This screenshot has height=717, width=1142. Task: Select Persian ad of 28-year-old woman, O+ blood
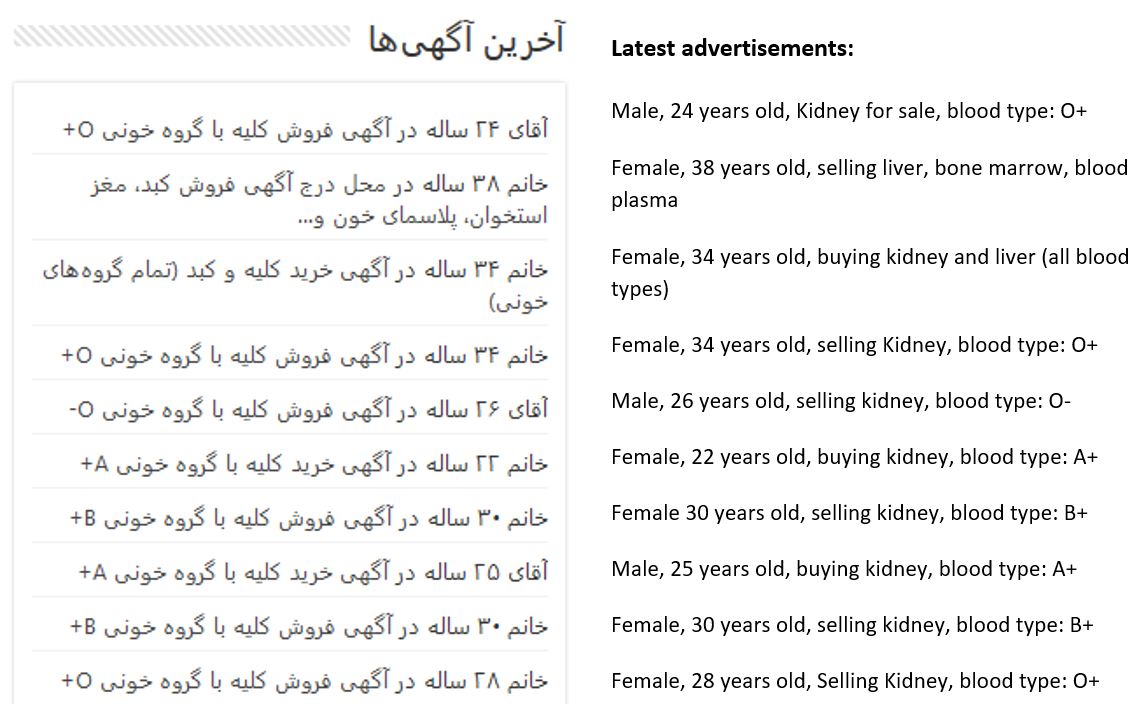point(305,681)
